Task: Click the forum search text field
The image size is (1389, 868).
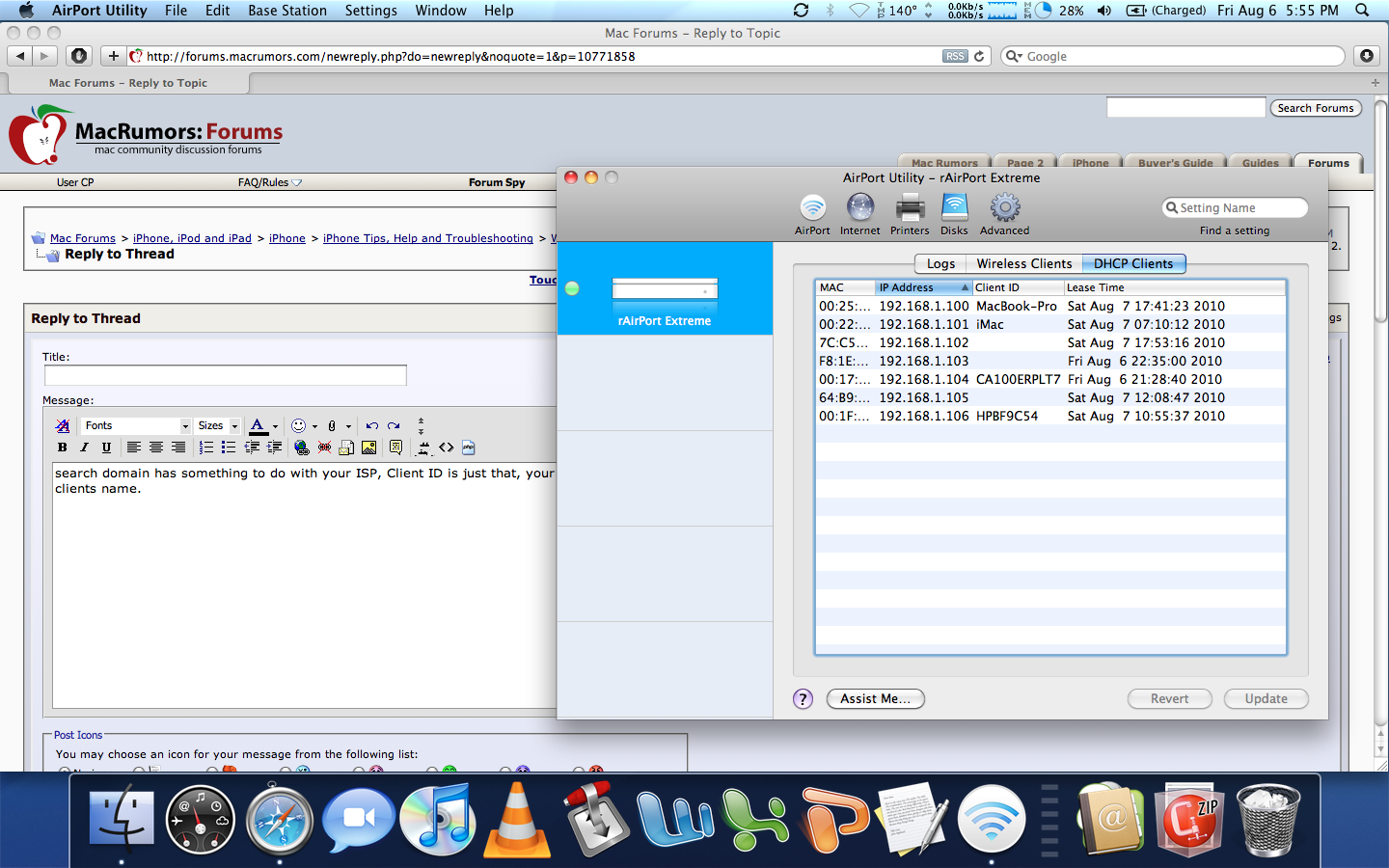Action: [x=1185, y=108]
